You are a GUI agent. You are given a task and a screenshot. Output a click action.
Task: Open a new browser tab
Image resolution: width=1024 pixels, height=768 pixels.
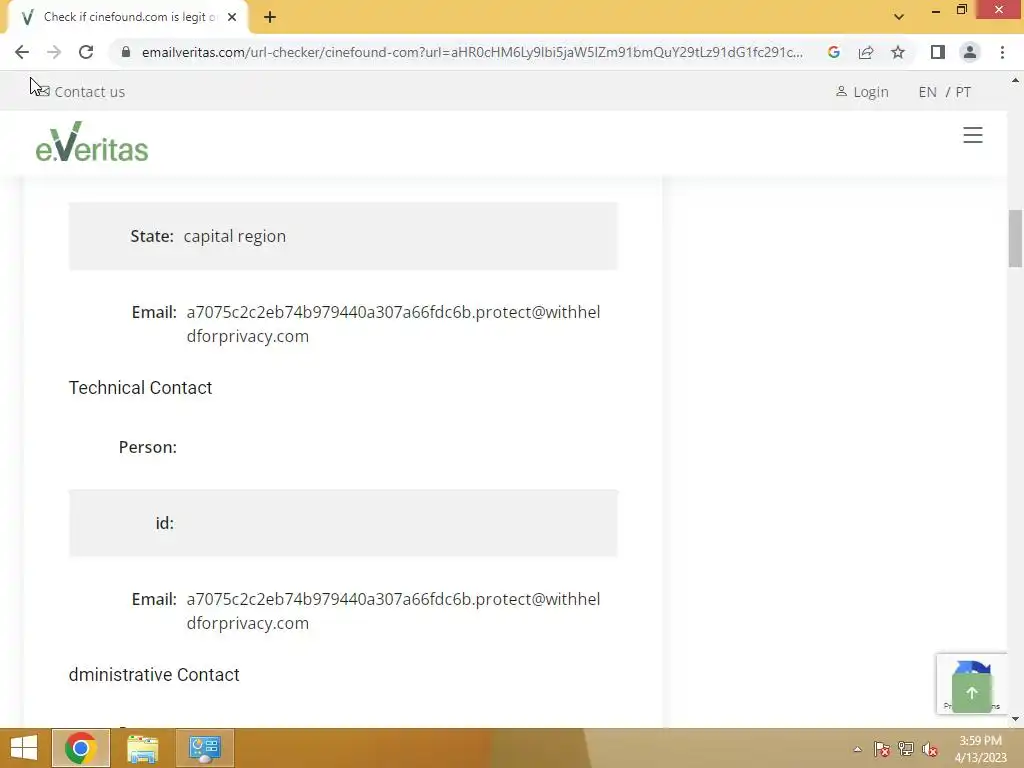coord(270,17)
